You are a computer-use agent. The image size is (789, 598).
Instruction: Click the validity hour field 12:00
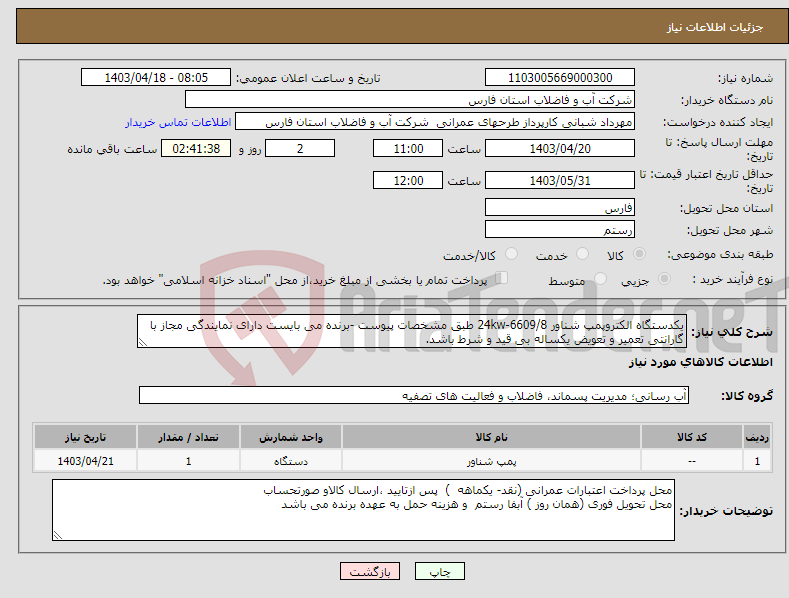408,180
